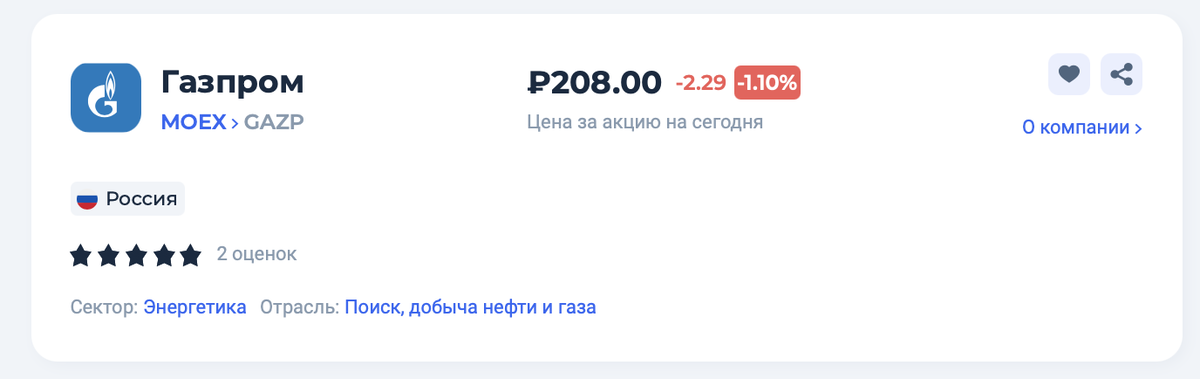1200x379 pixels.
Task: Expand the chevron next to 'О компании'
Action: point(1138,129)
